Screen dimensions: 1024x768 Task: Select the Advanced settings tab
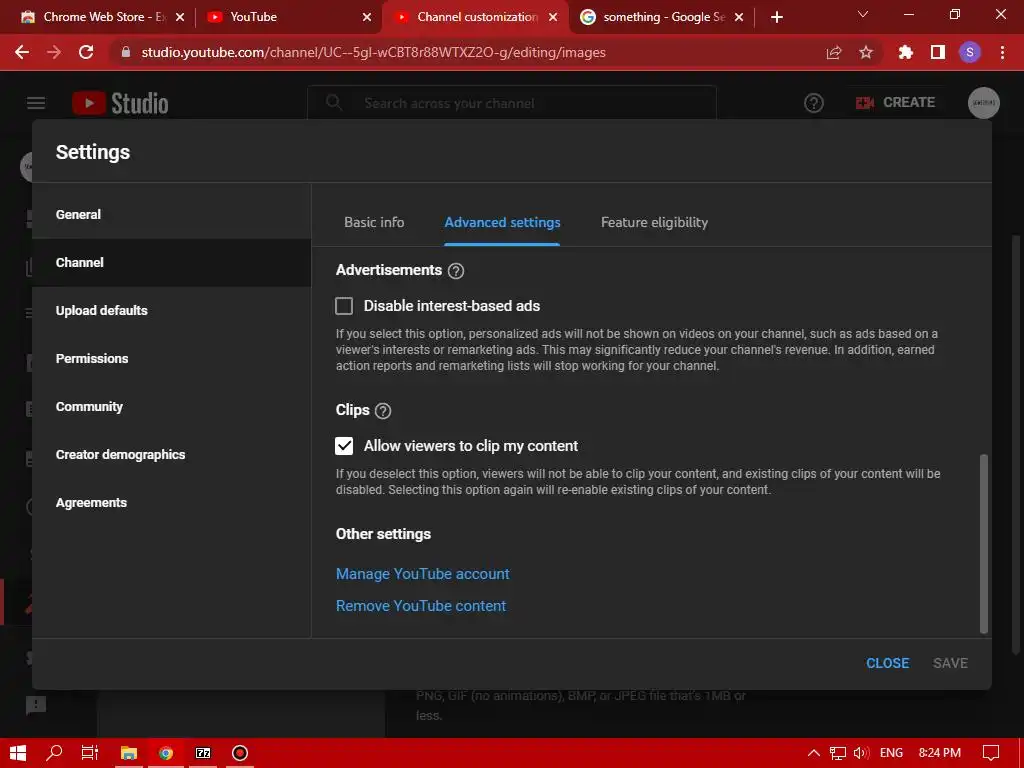point(502,223)
